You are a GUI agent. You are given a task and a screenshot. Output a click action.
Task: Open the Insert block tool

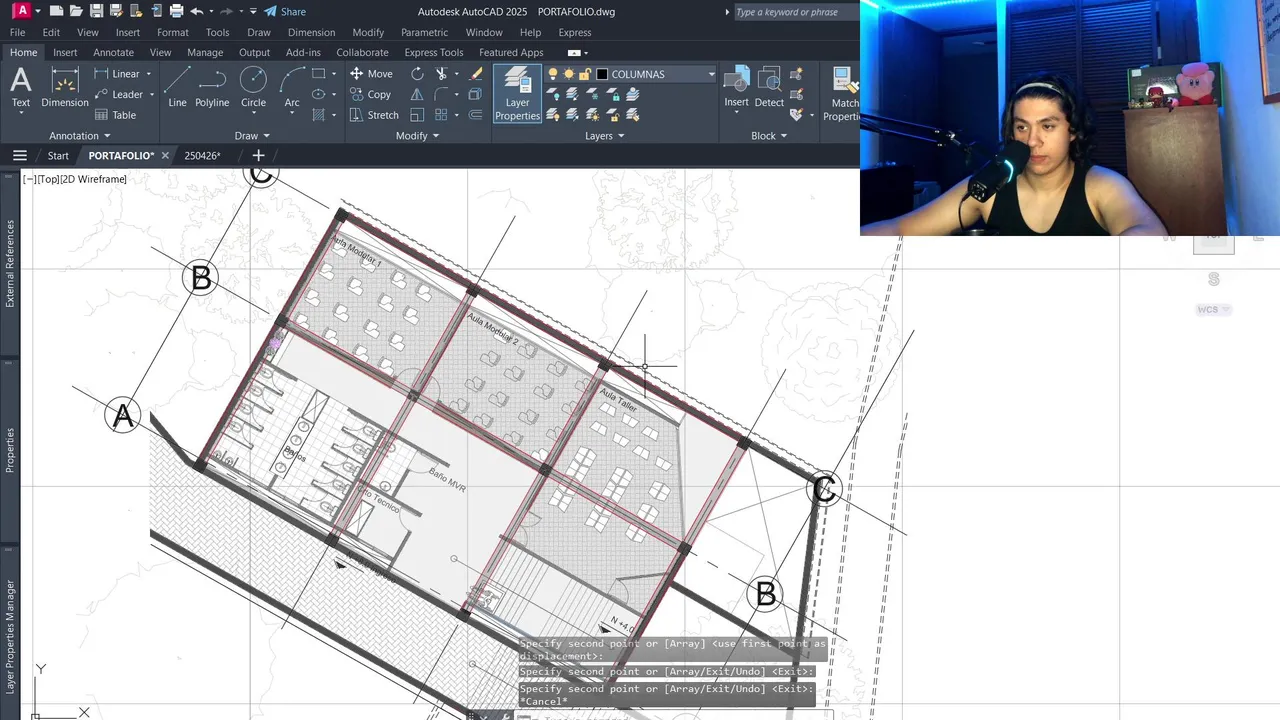pos(736,87)
